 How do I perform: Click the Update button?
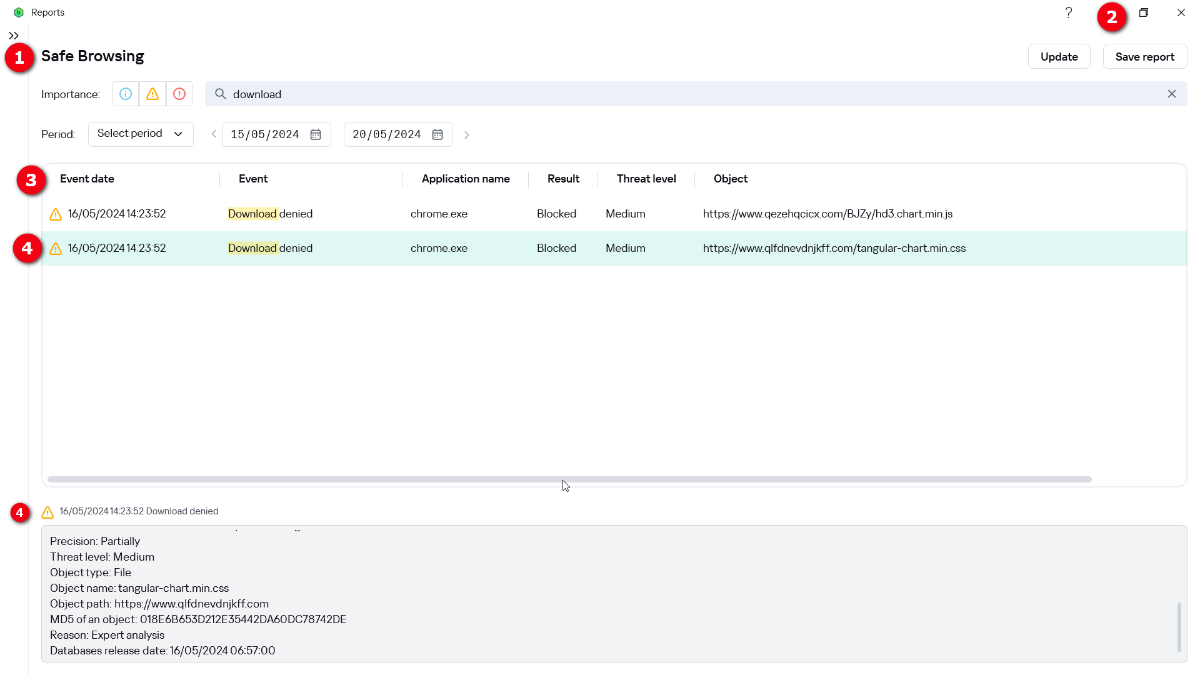click(1059, 57)
